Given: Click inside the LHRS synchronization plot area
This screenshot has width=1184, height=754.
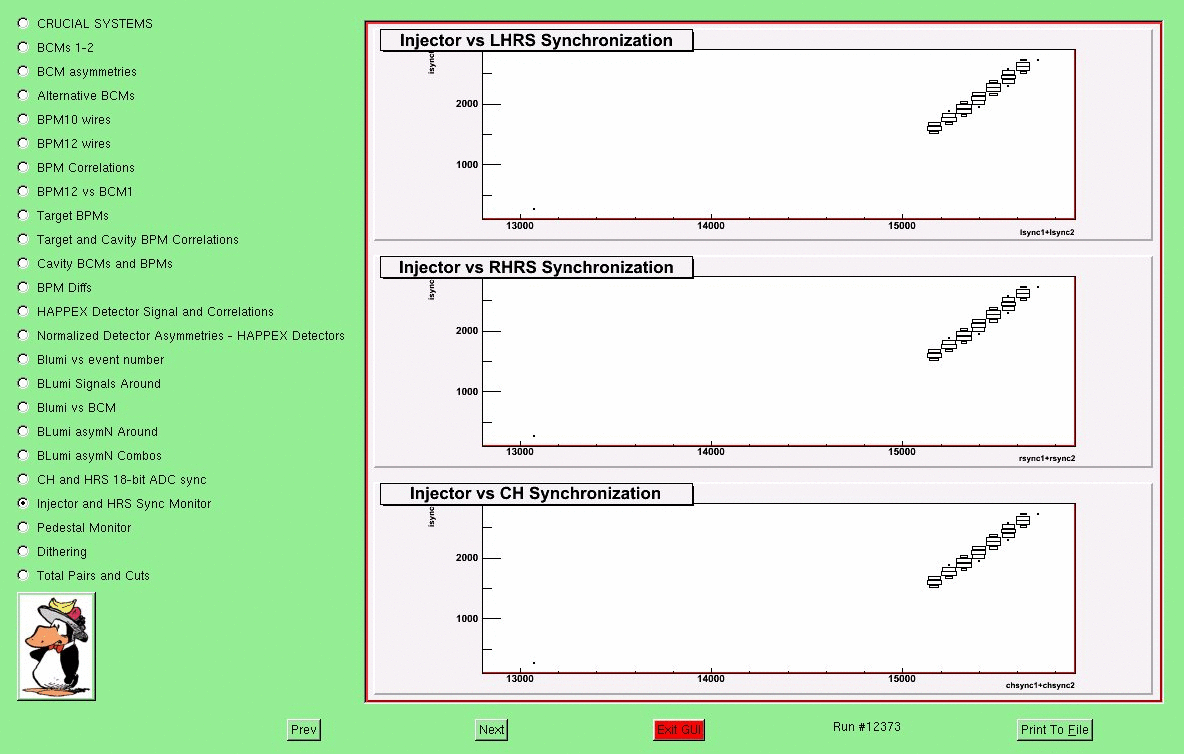Looking at the screenshot, I should pyautogui.click(x=779, y=134).
